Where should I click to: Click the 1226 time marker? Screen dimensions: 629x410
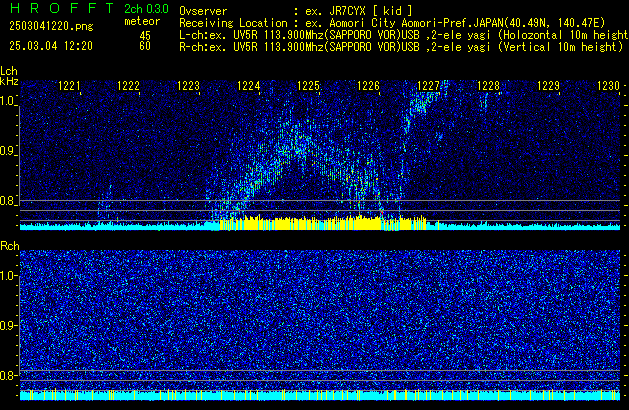[x=368, y=86]
